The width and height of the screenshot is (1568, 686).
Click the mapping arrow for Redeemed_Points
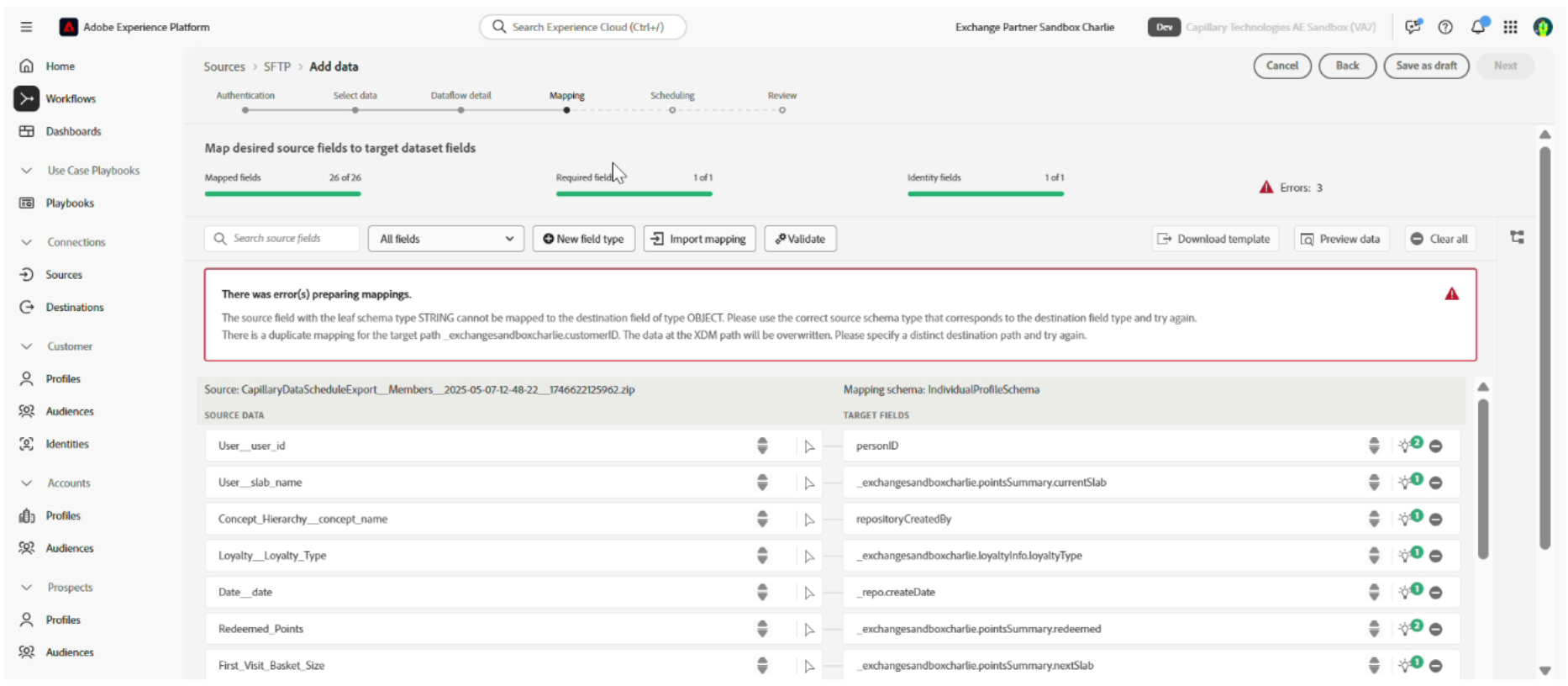coord(809,630)
